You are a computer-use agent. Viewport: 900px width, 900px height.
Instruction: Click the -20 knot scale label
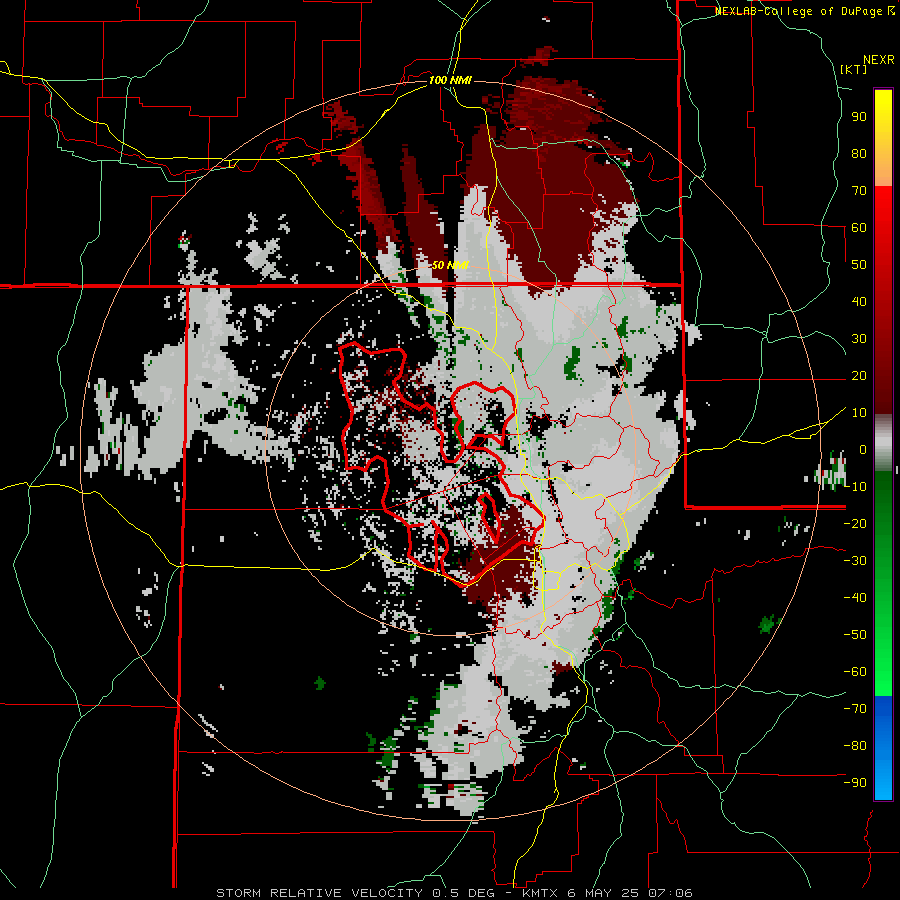pyautogui.click(x=855, y=524)
